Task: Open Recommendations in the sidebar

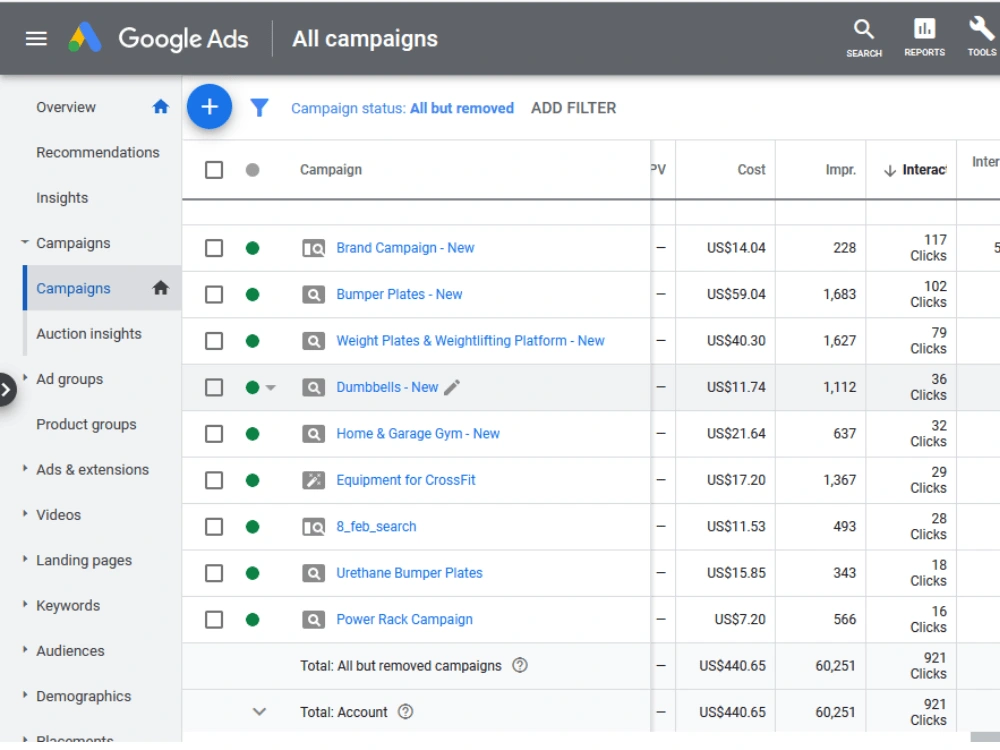Action: (x=98, y=152)
